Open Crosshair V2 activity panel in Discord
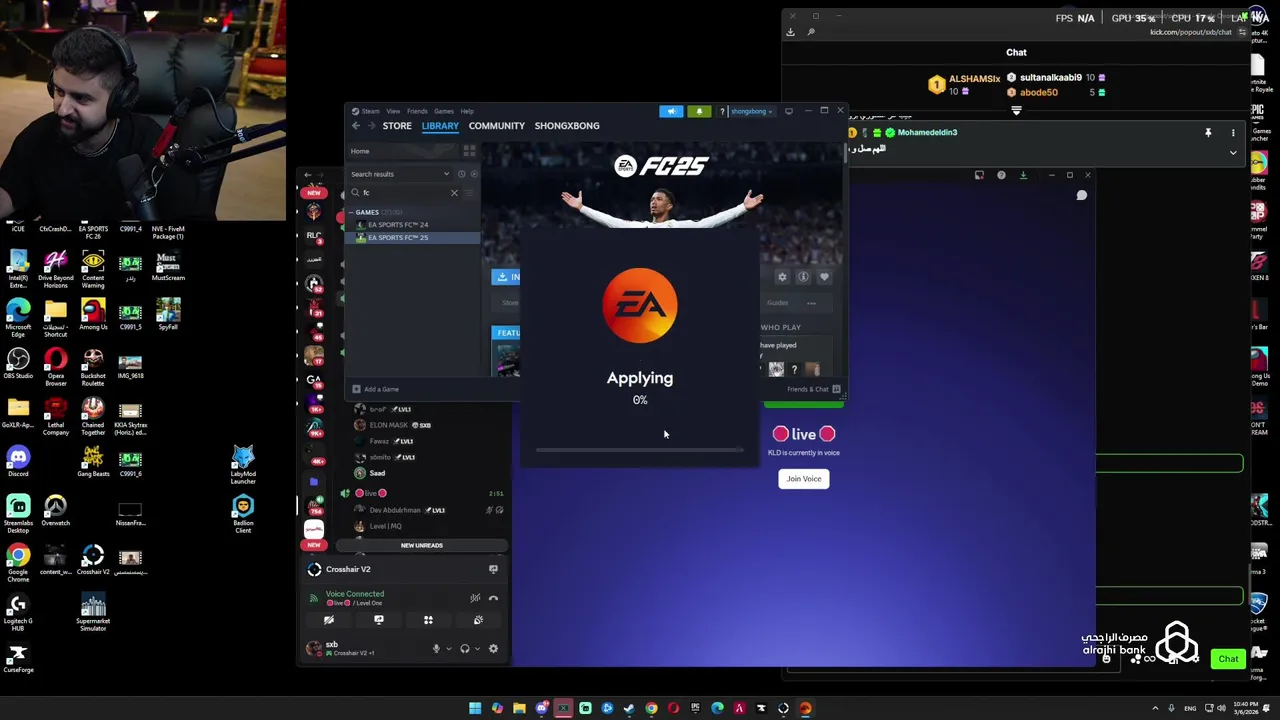Screen dimensions: 1280x720 tap(405, 569)
